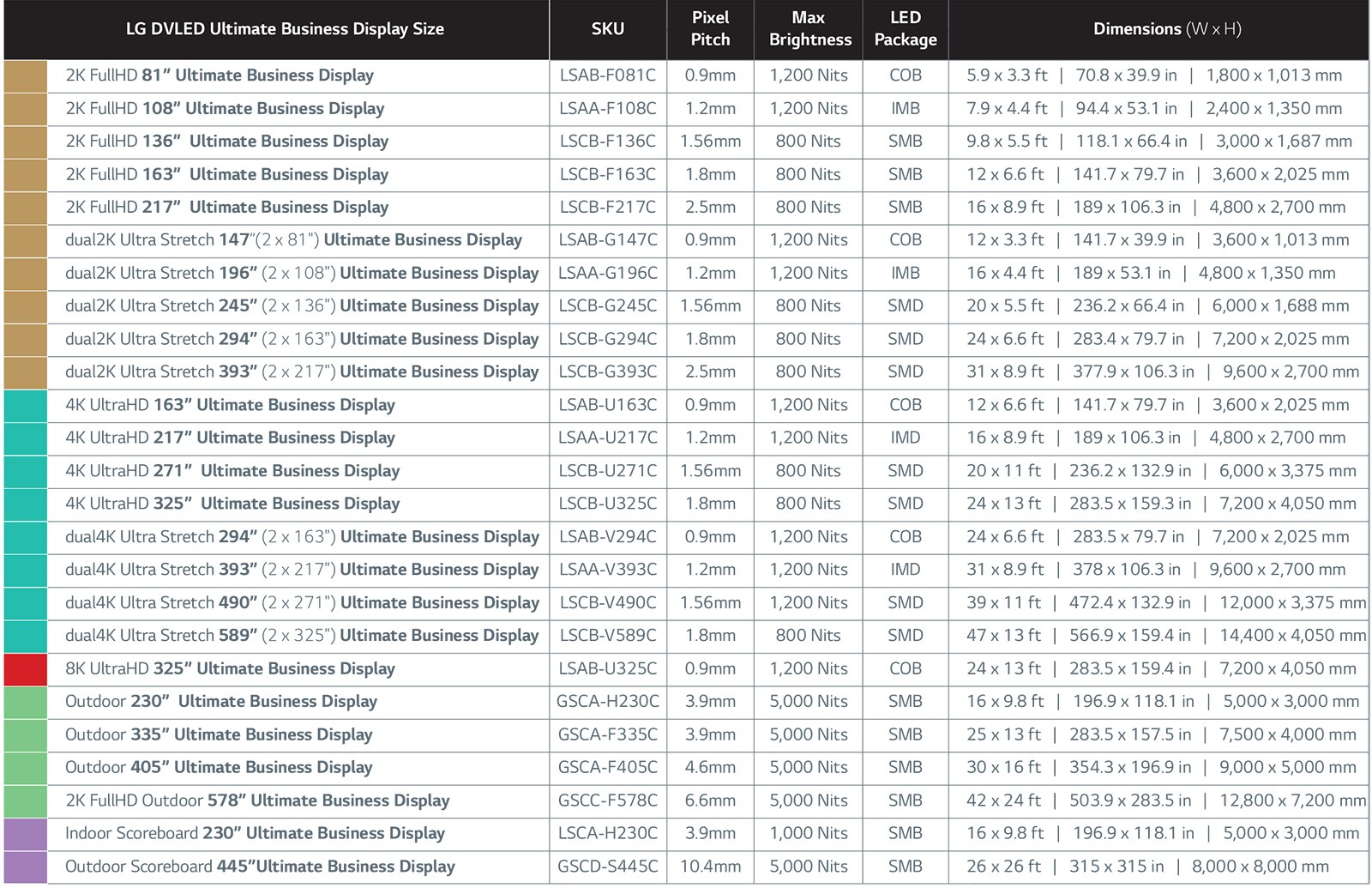Select the Outdoor Scoreboard 445" display name
Viewport: 1372px width, 888px height.
pos(261,867)
